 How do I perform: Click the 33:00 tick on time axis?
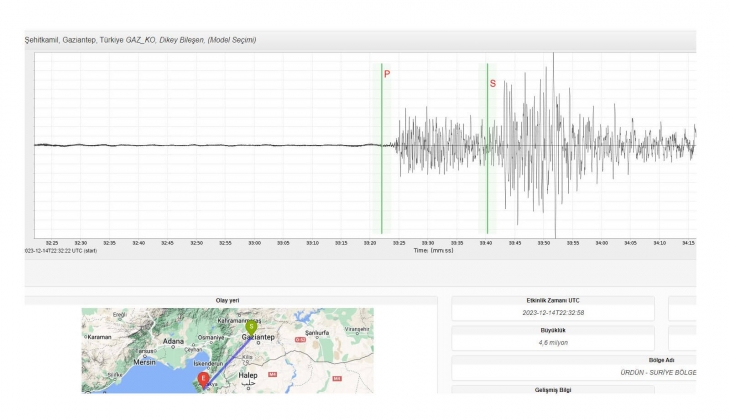pos(254,242)
